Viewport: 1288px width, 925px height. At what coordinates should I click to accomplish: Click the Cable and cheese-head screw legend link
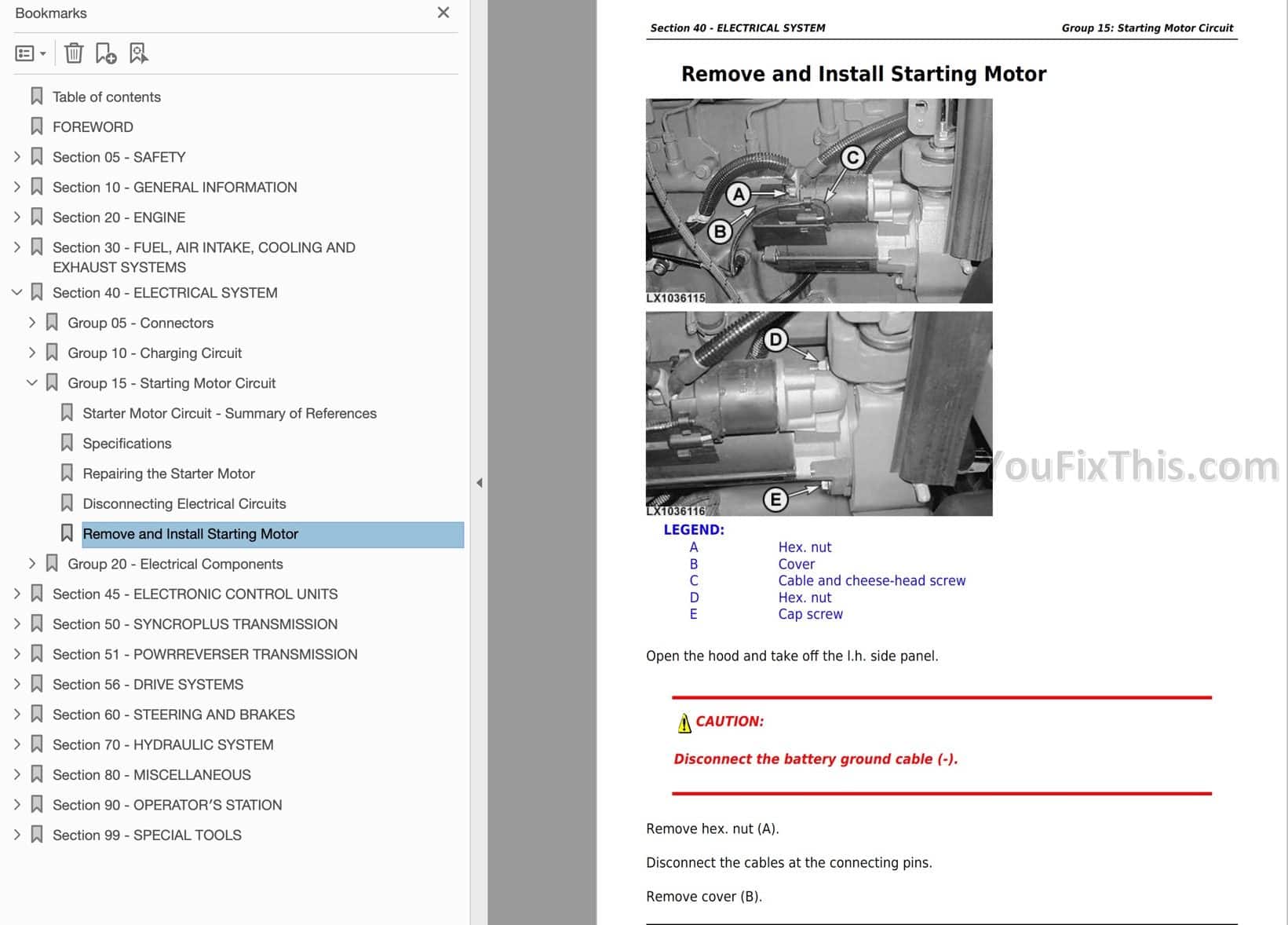(871, 581)
